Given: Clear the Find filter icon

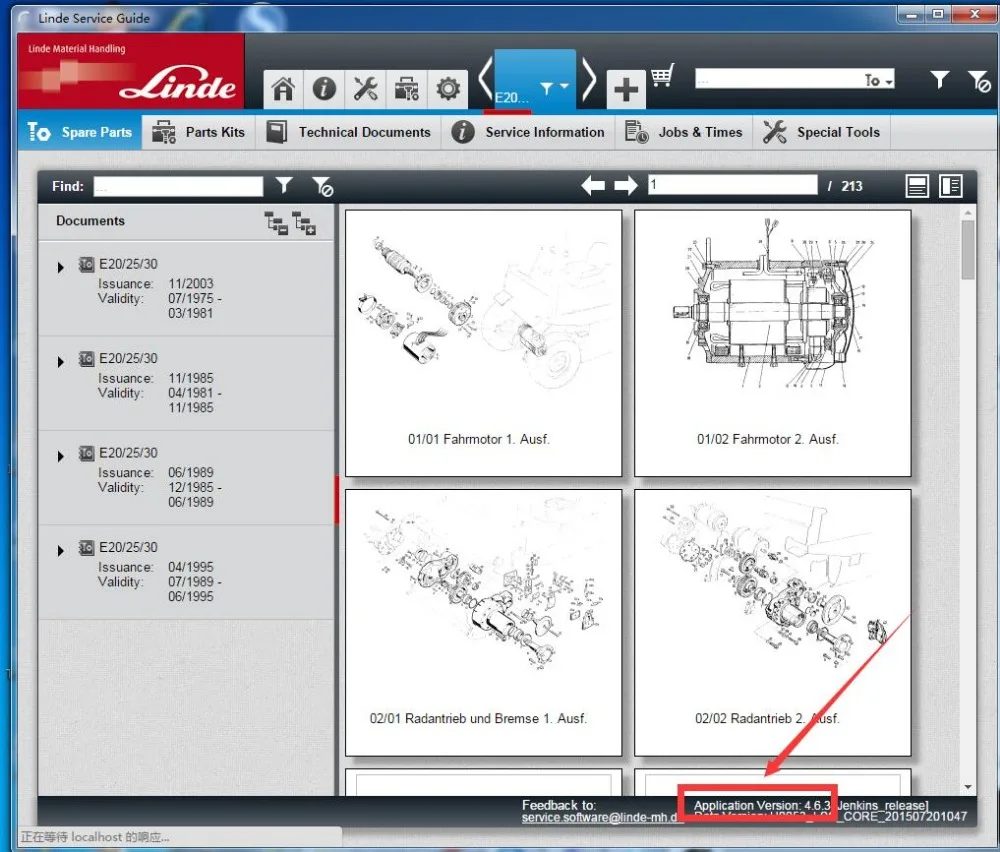Looking at the screenshot, I should click(x=323, y=186).
